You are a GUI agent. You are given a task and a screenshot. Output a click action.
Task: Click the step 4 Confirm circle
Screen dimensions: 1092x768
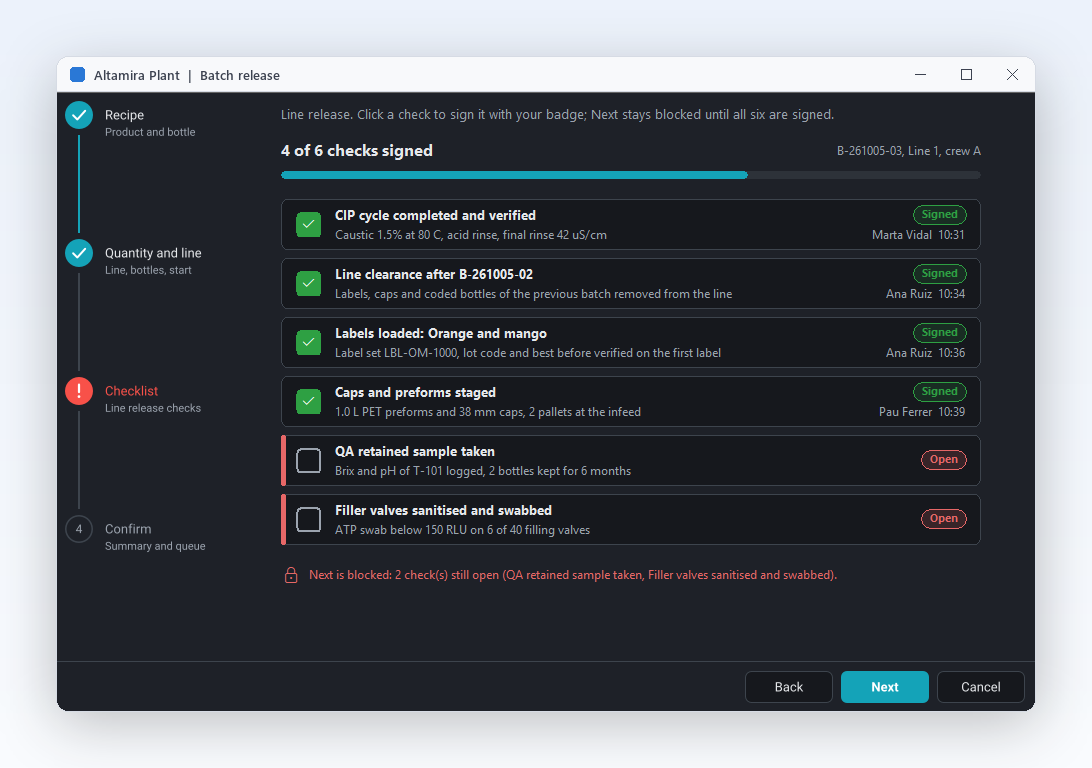pyautogui.click(x=79, y=529)
